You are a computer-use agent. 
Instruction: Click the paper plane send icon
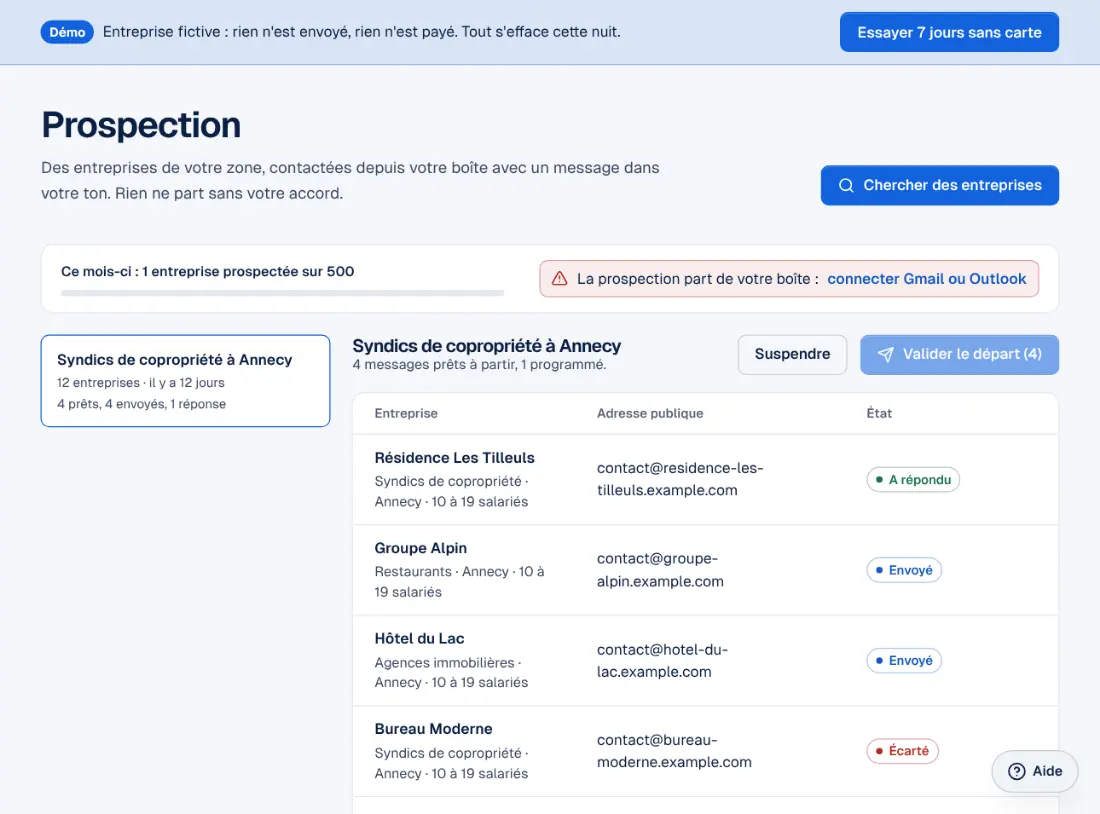pos(885,354)
